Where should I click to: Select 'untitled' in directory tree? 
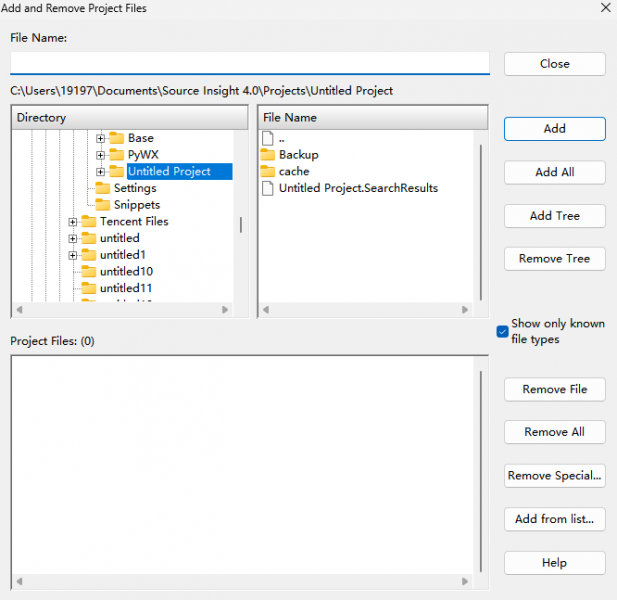[120, 238]
